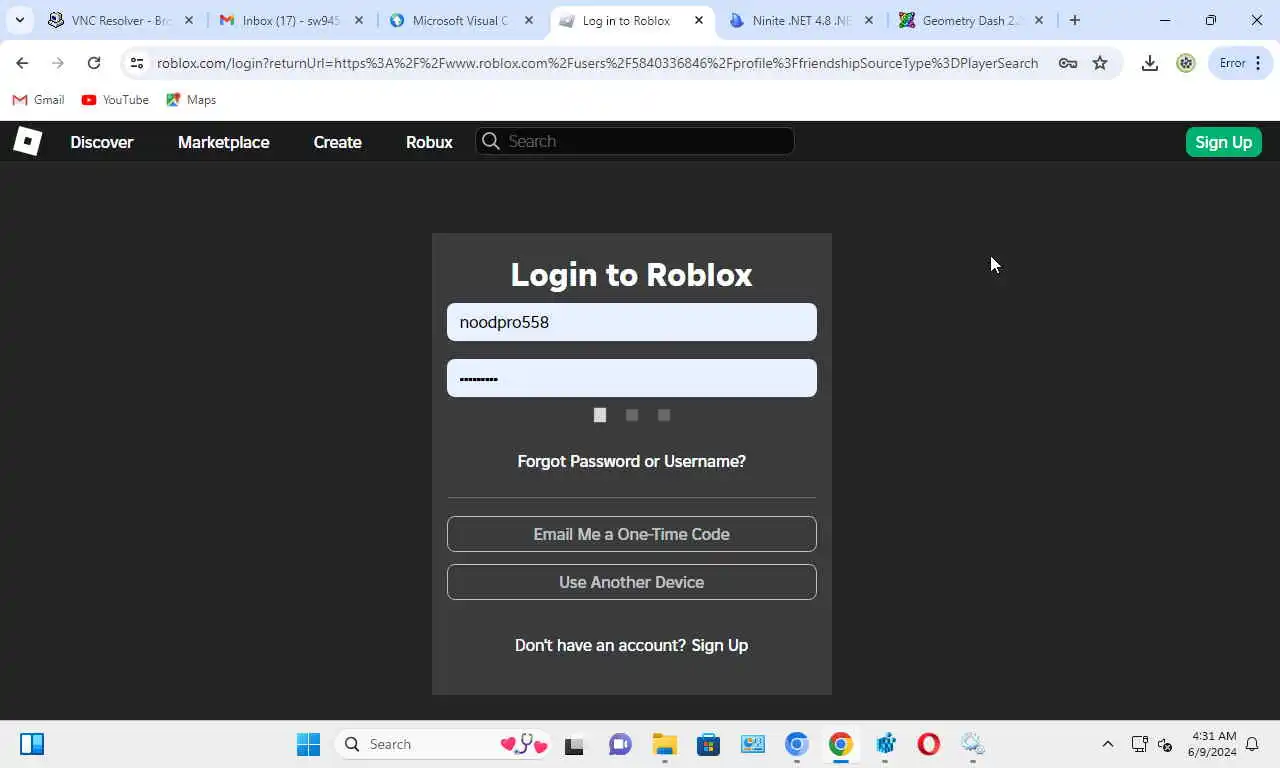The width and height of the screenshot is (1280, 768).
Task: Open the Opera browser taskbar icon
Action: (929, 744)
